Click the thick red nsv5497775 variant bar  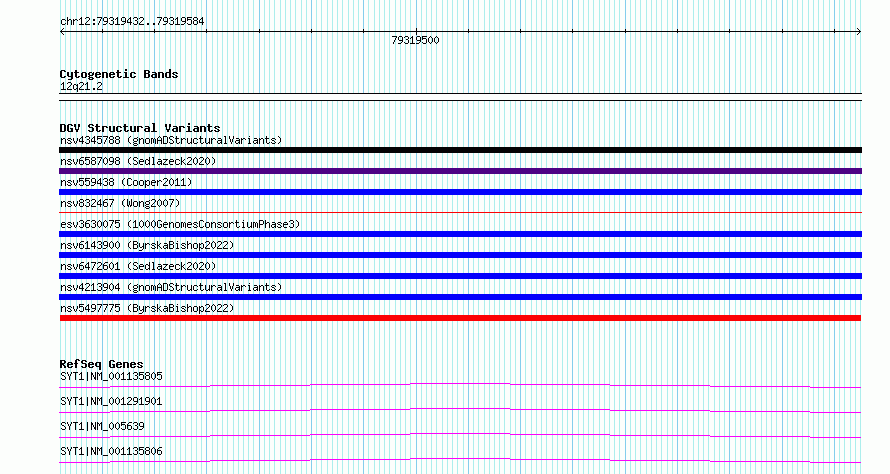[460, 318]
